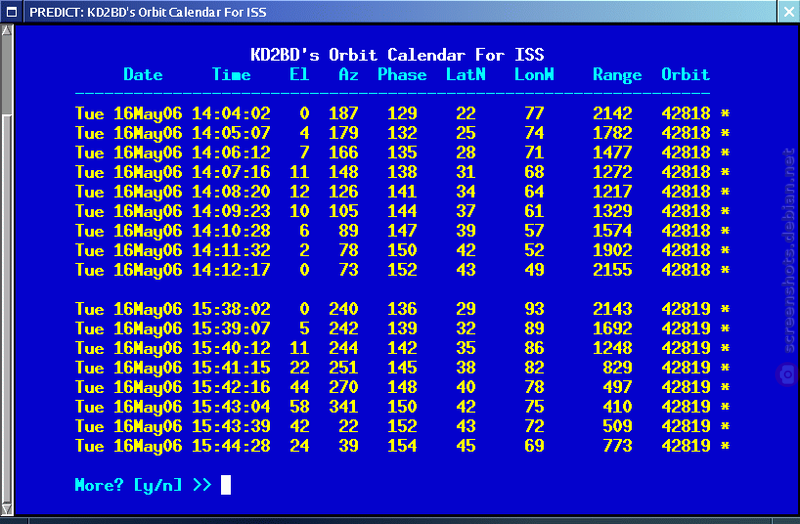Screen dimensions: 800x524
Task: Click the "Phase" column header
Action: point(402,74)
